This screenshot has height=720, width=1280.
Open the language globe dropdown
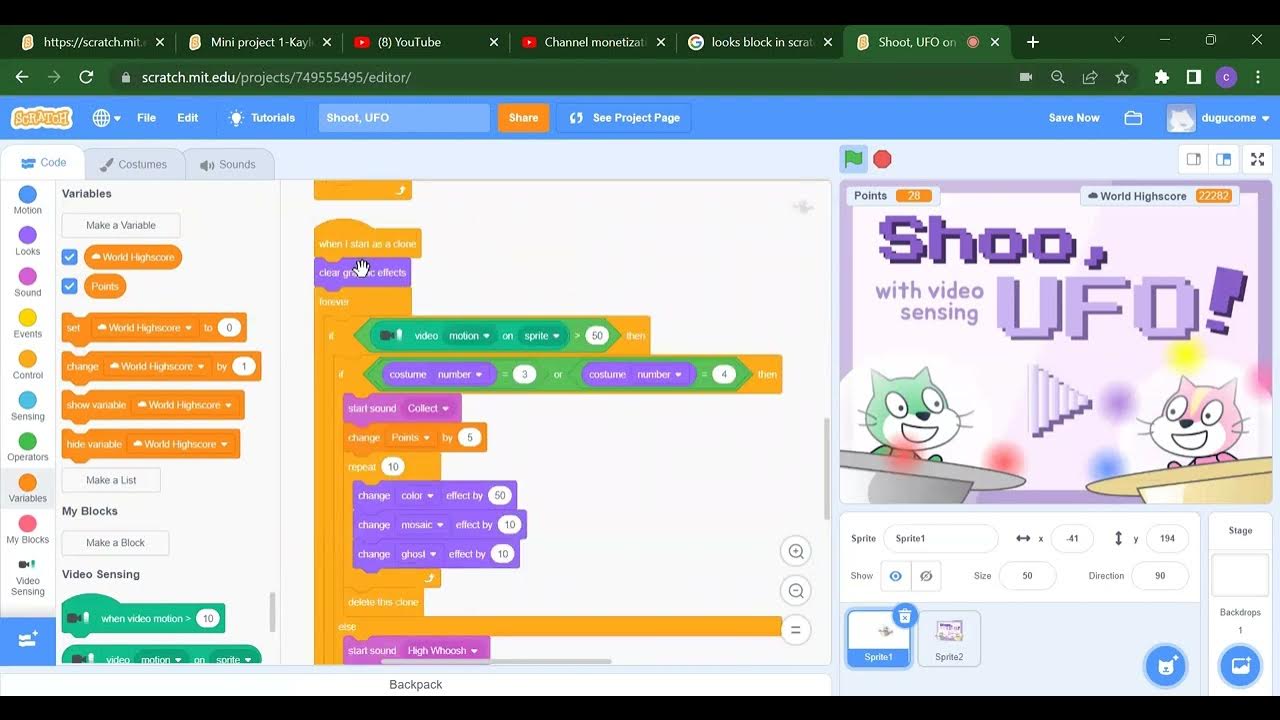coord(106,118)
